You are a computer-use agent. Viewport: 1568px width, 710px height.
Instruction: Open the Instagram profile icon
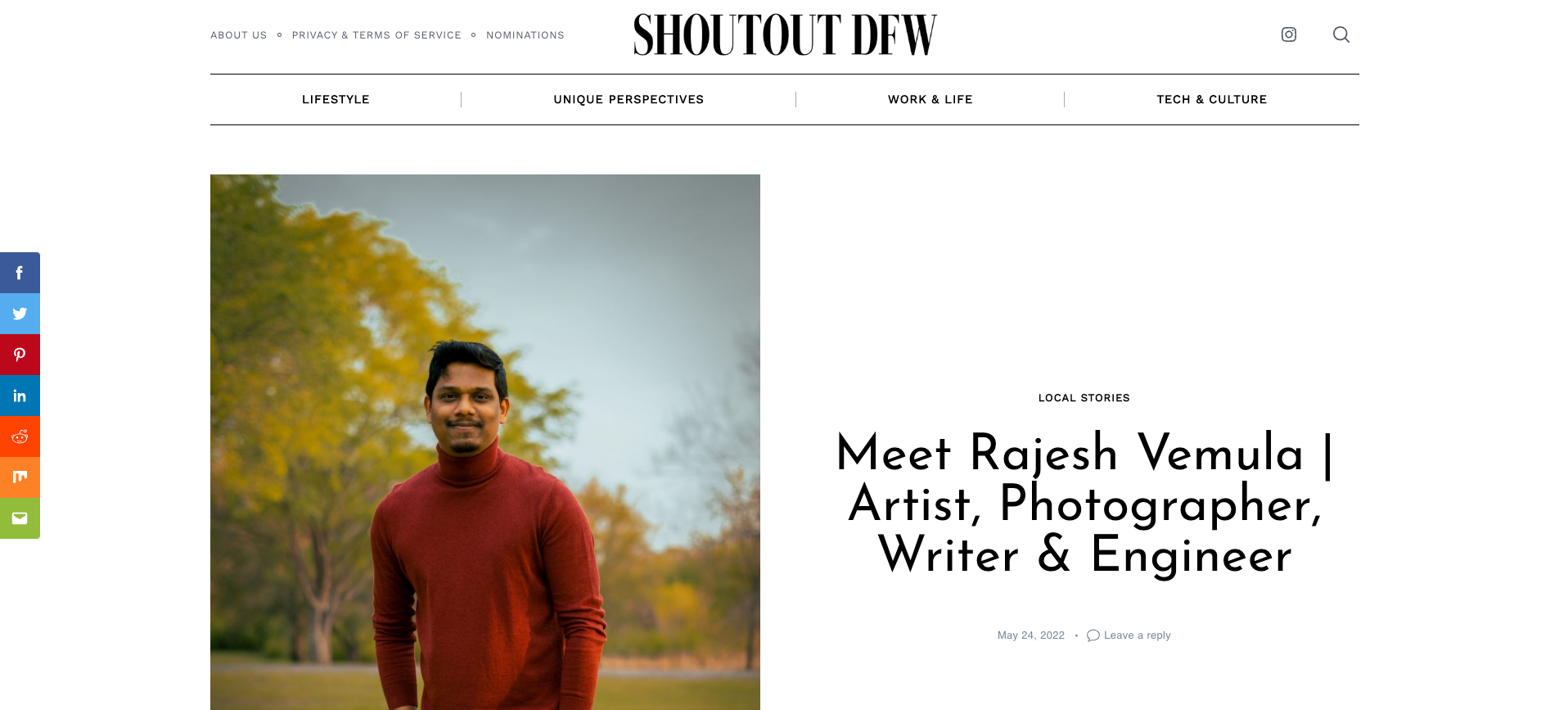1289,34
